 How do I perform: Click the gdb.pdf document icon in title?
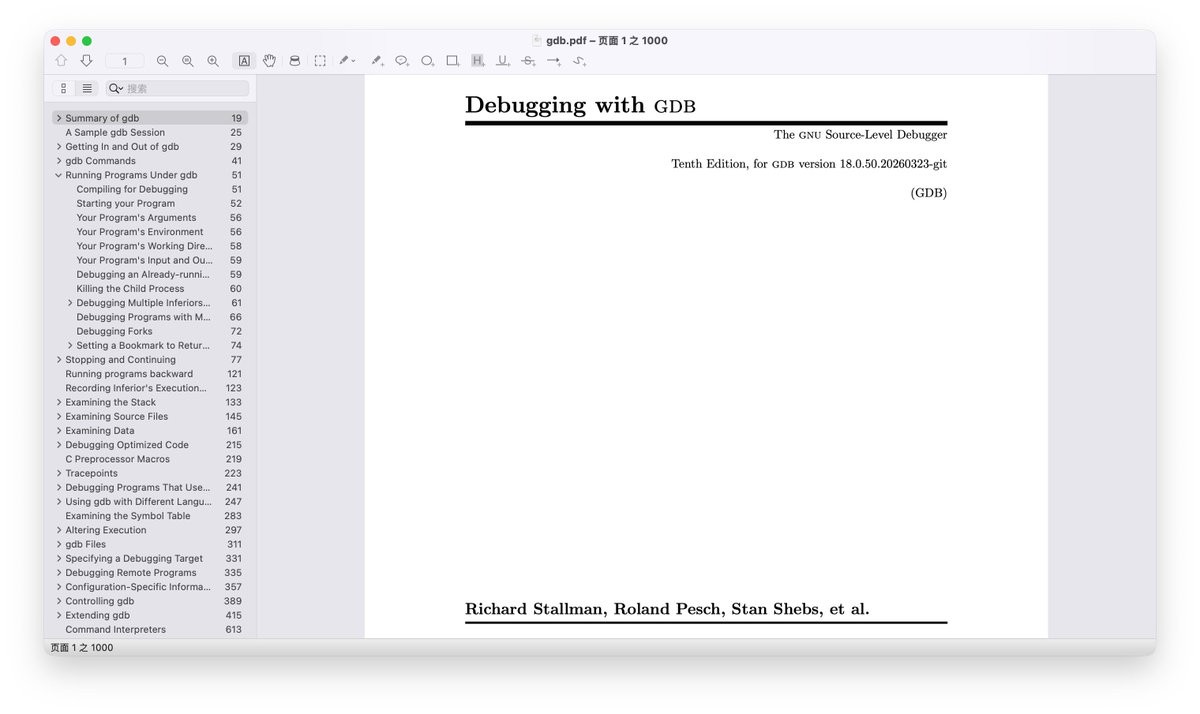click(x=537, y=41)
